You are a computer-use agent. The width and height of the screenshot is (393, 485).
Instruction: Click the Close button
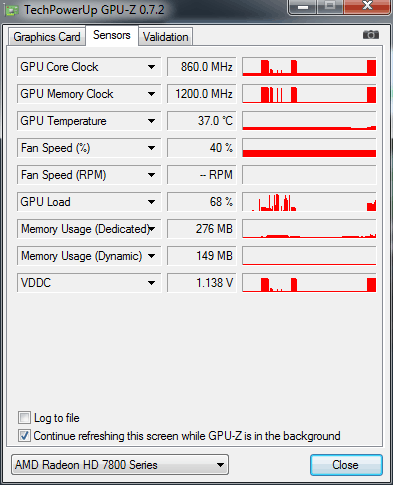coord(346,465)
